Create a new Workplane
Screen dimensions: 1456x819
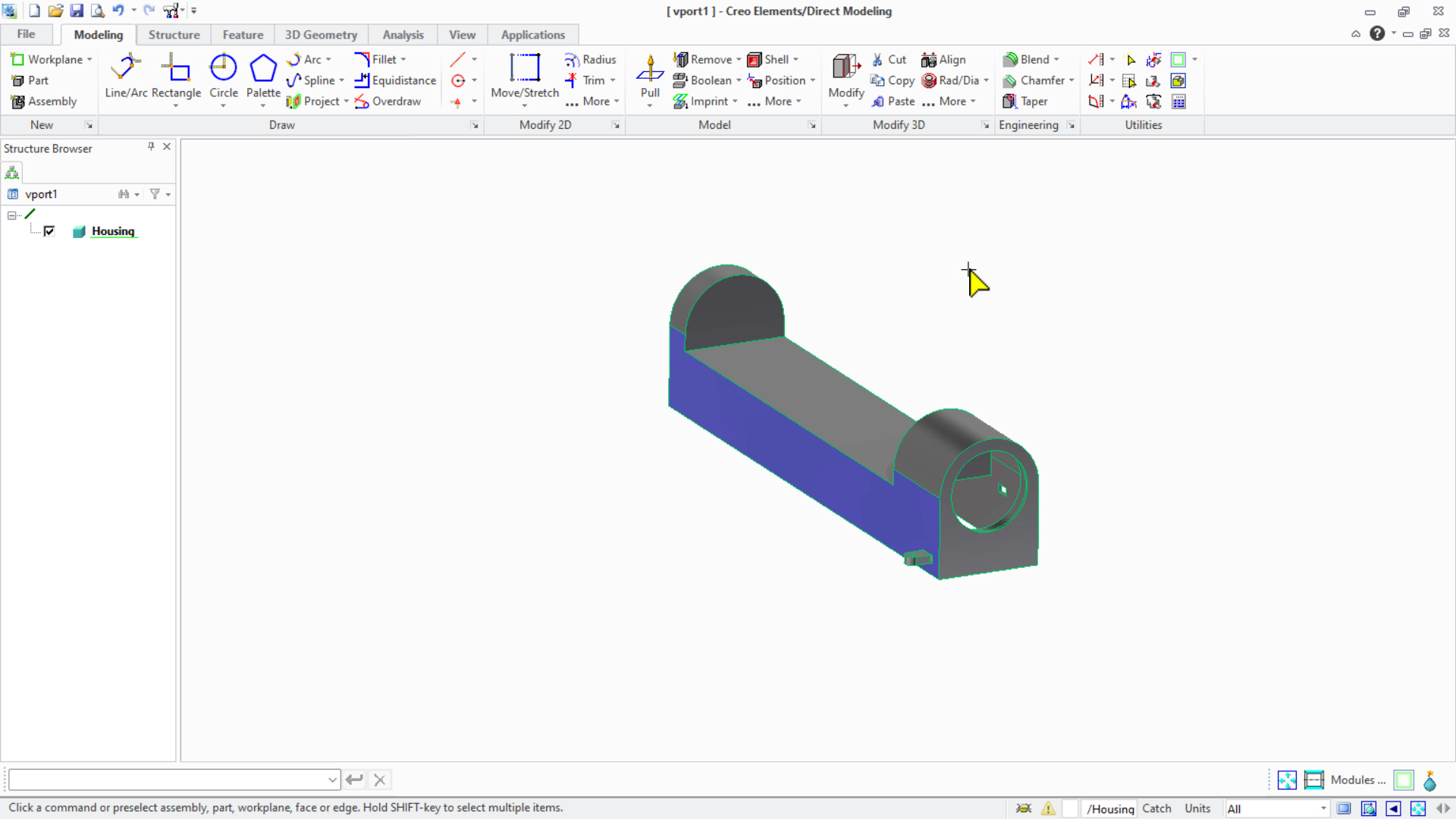tap(46, 59)
